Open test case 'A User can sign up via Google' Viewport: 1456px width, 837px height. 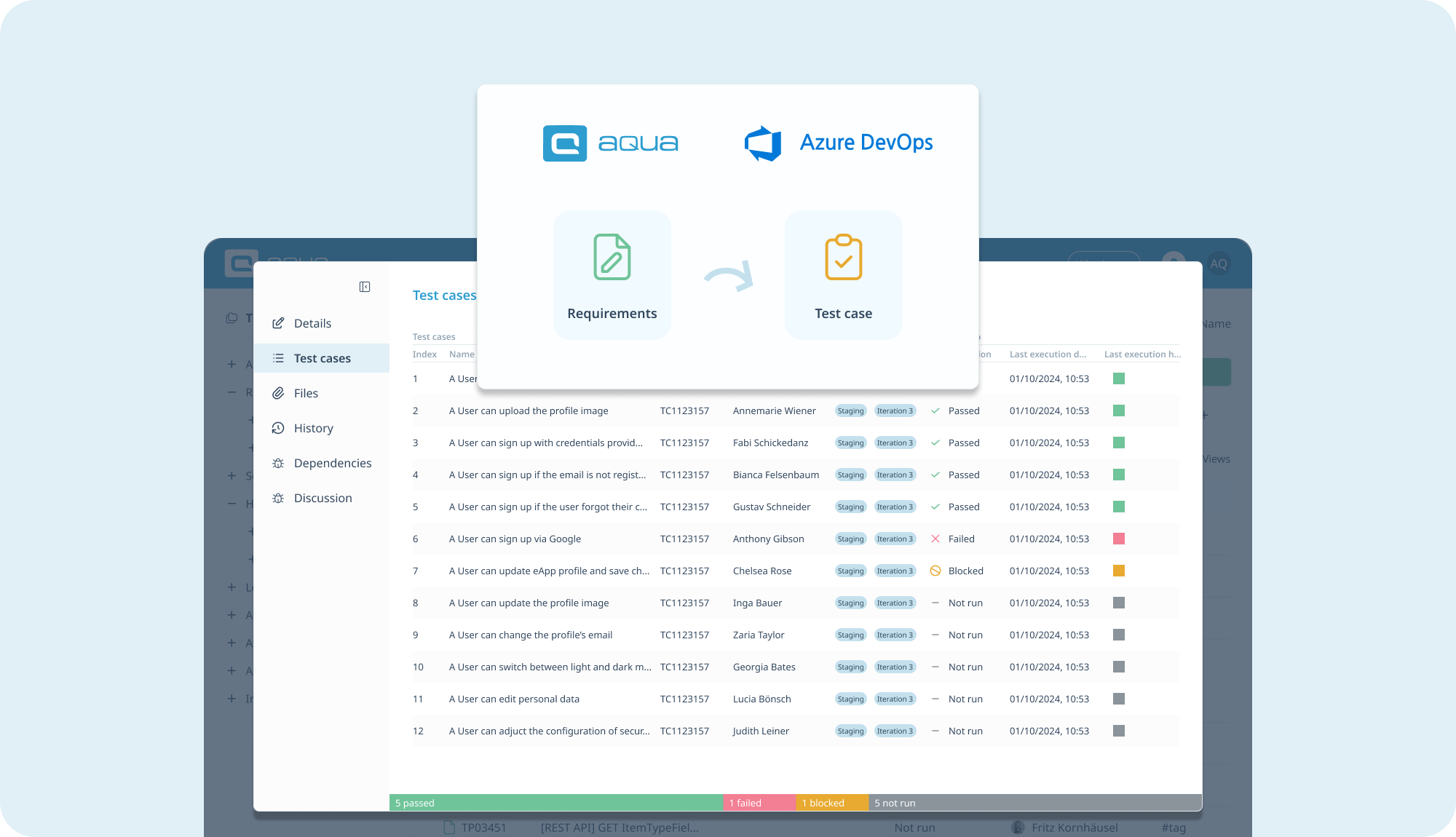coord(515,539)
